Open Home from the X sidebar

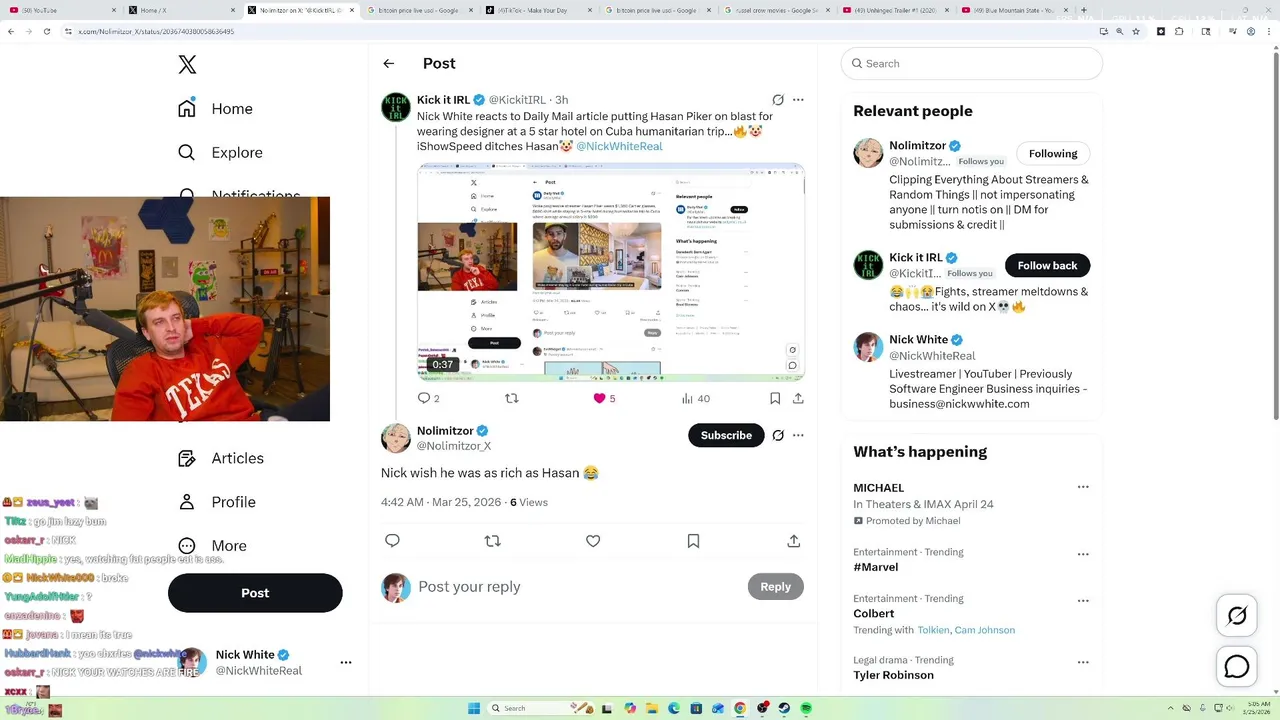tap(216, 109)
